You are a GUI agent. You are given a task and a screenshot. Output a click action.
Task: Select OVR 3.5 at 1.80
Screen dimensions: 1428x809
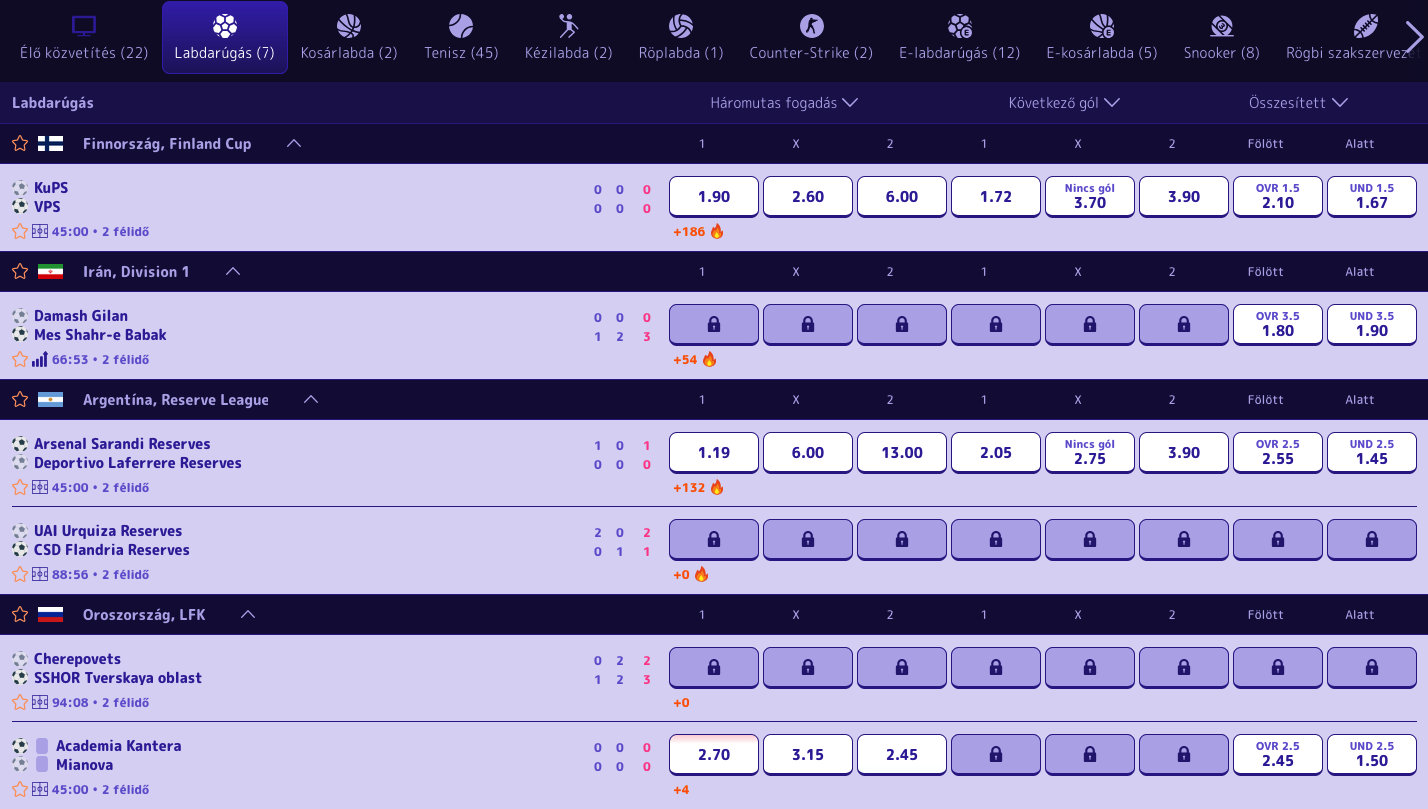(x=1278, y=325)
